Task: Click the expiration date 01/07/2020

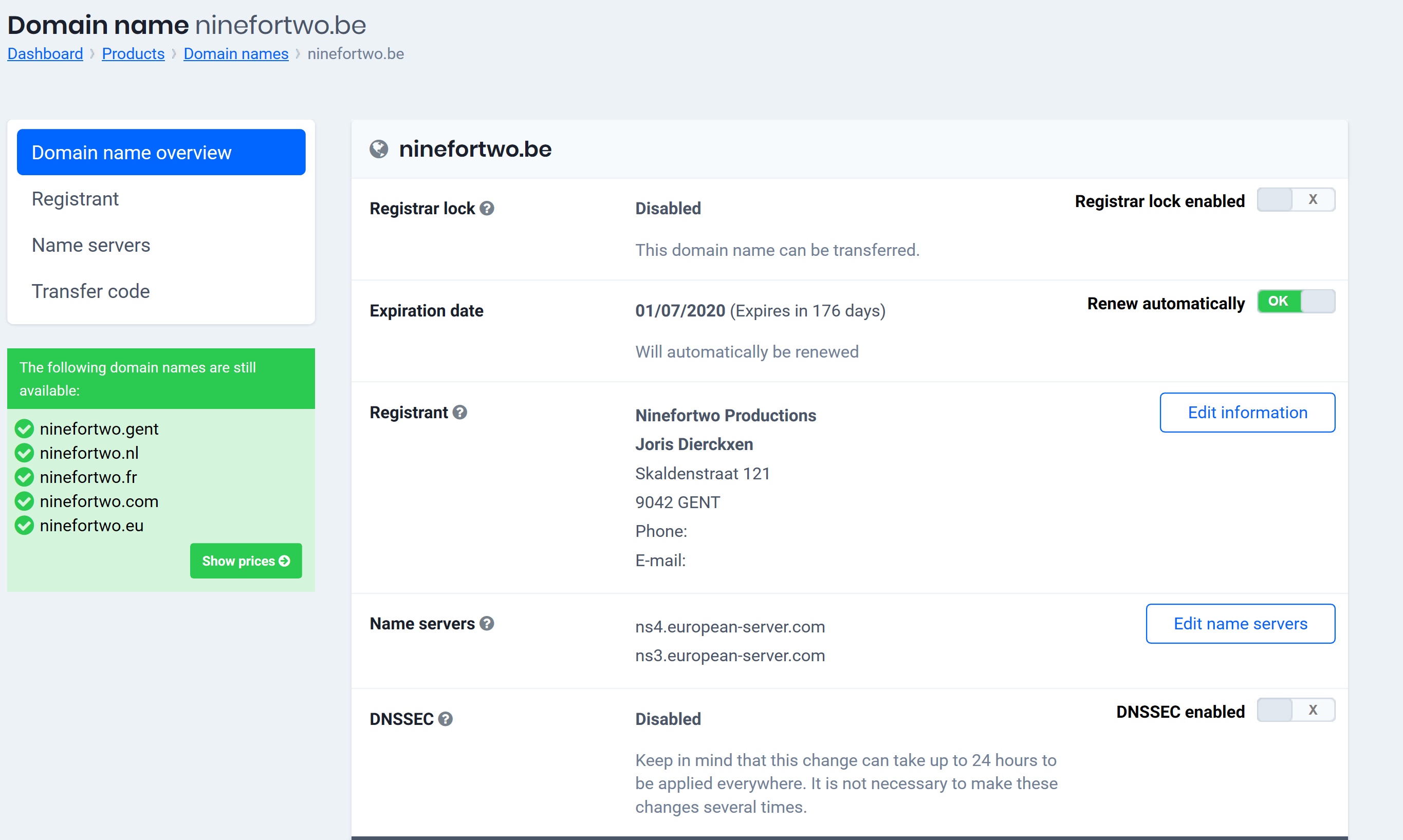Action: click(x=680, y=311)
